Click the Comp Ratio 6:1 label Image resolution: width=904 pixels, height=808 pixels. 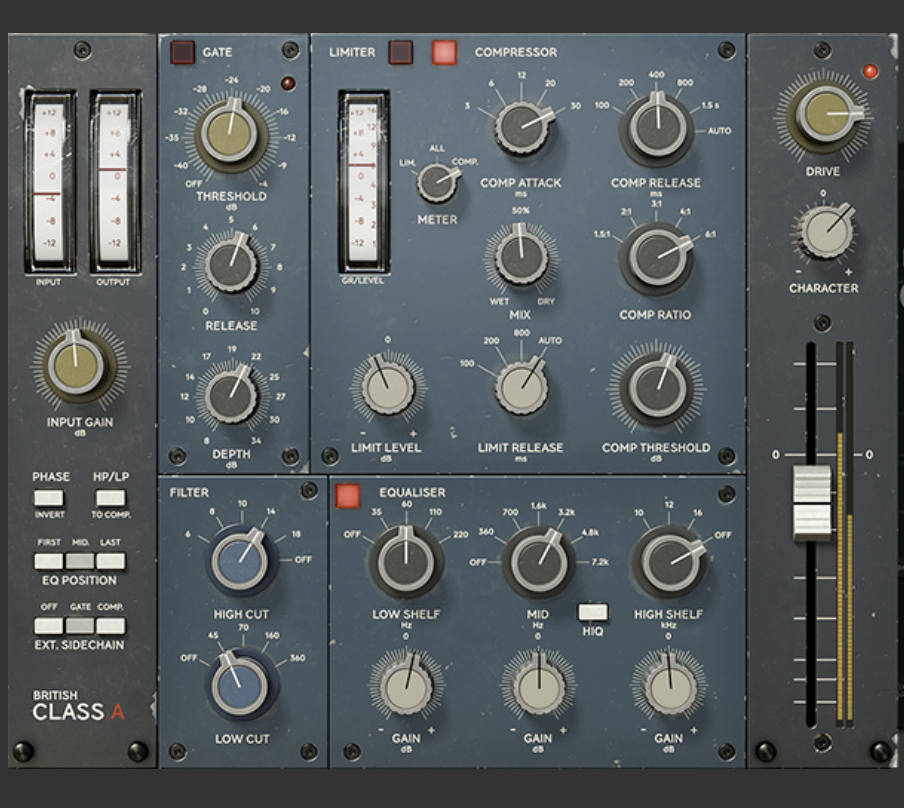tap(710, 234)
